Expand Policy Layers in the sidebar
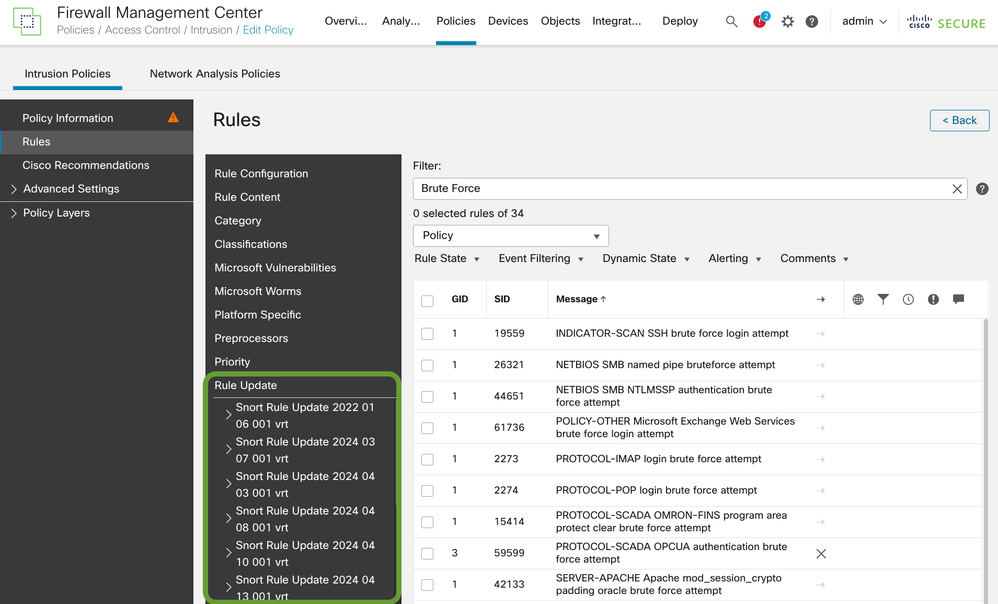The image size is (998, 604). click(x=14, y=213)
